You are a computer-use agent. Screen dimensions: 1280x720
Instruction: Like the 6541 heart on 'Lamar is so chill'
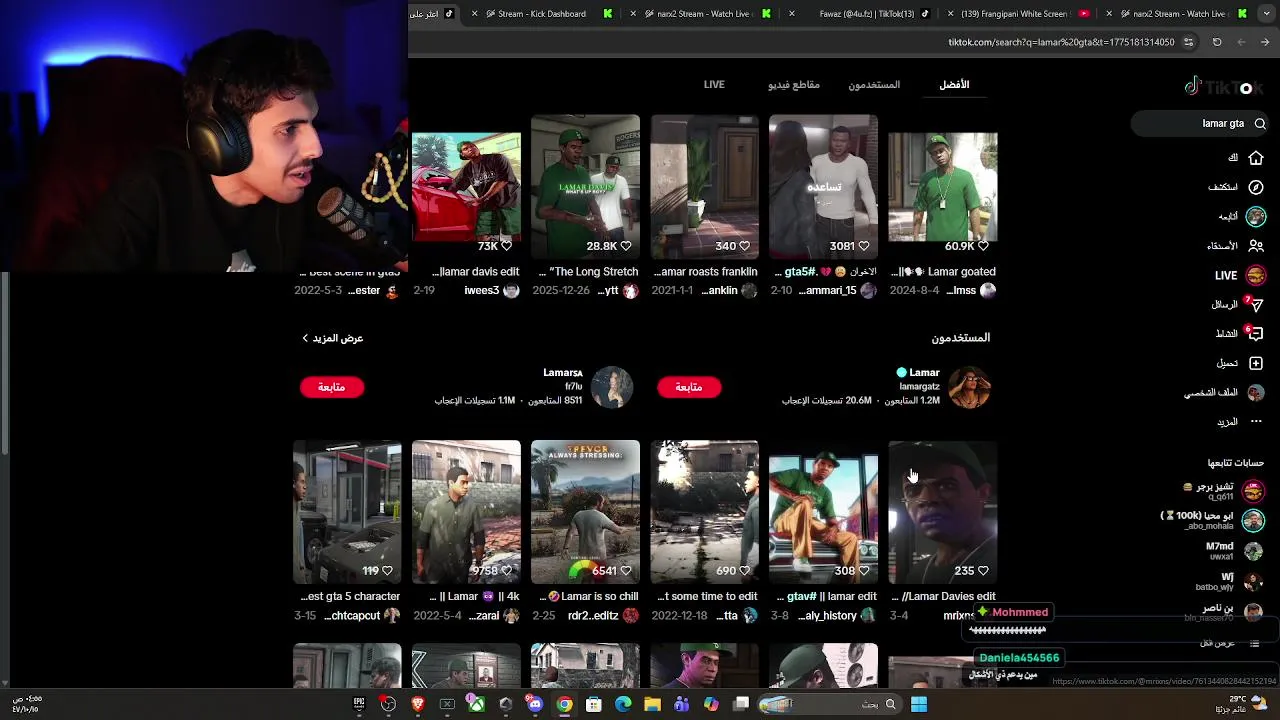pos(625,571)
